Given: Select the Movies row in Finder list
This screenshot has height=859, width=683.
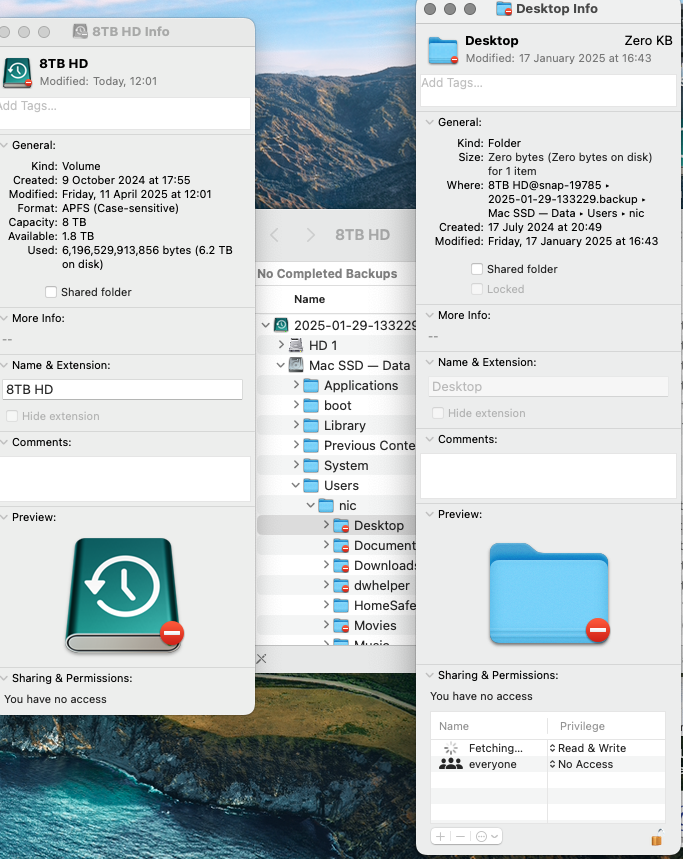Looking at the screenshot, I should (x=336, y=626).
